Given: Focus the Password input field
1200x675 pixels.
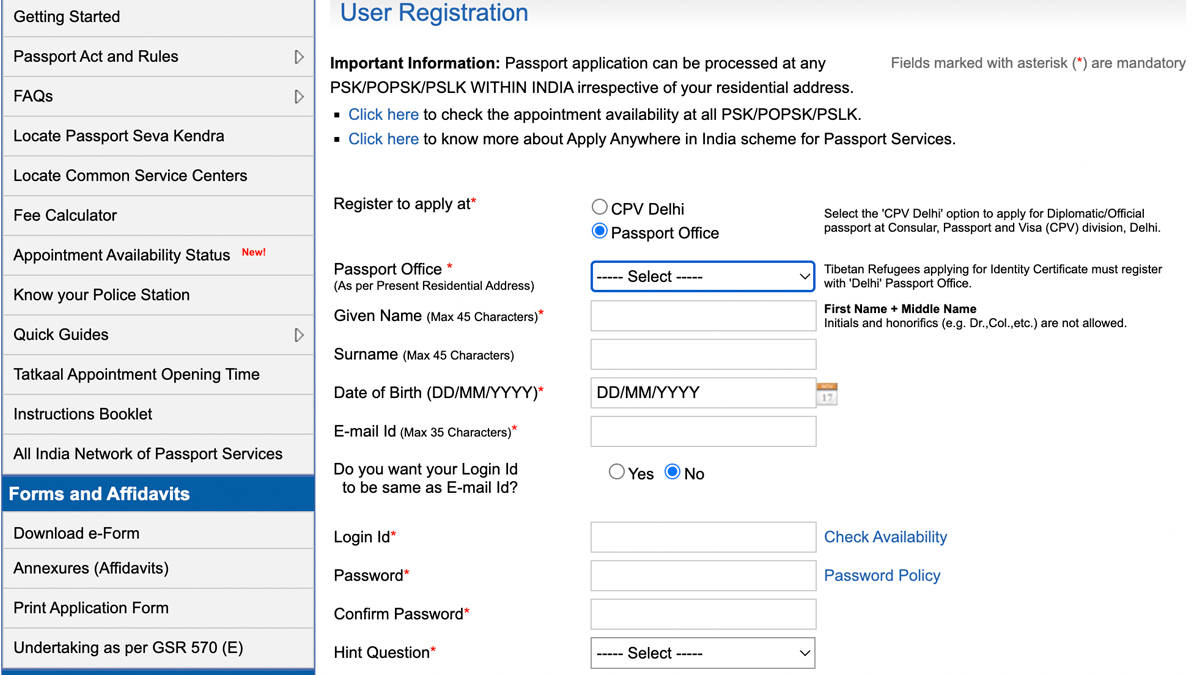Looking at the screenshot, I should (703, 575).
